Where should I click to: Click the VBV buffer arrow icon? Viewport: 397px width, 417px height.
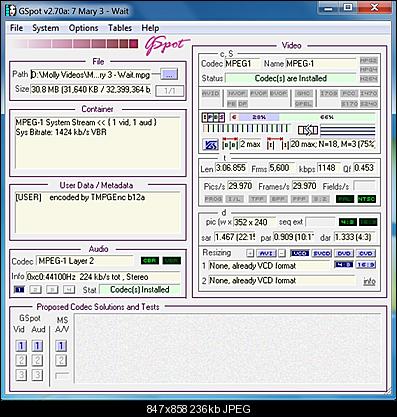(x=308, y=130)
